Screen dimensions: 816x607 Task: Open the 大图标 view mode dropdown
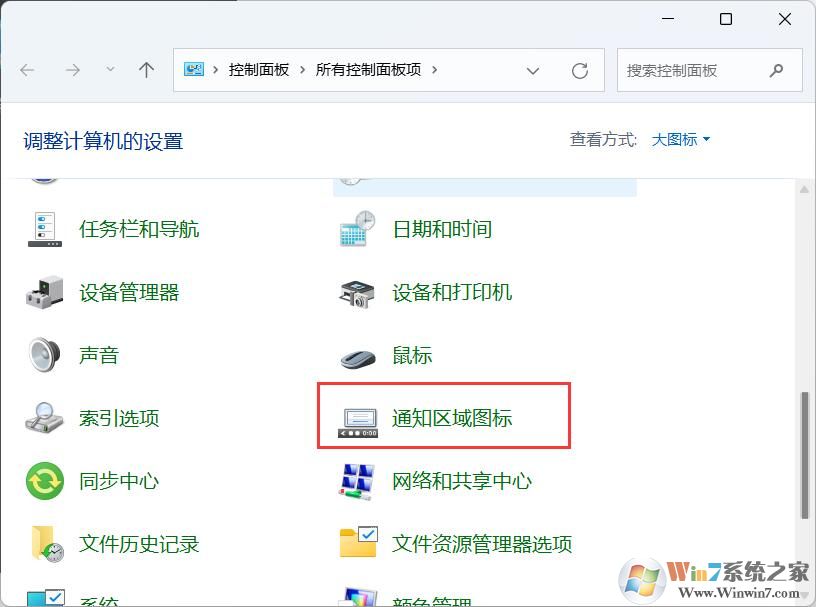click(x=681, y=140)
